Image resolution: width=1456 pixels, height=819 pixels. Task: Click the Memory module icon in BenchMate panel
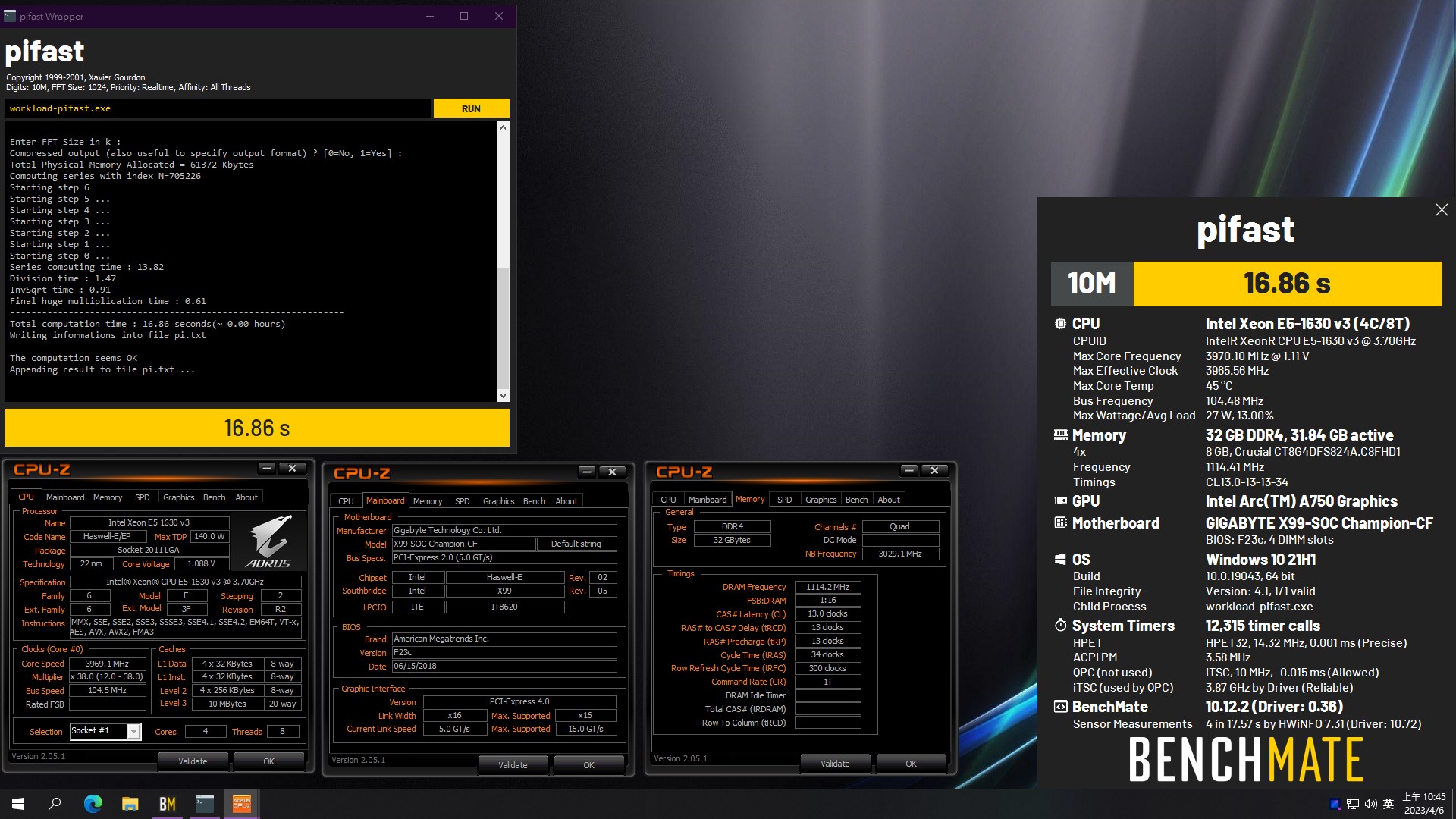[x=1060, y=435]
